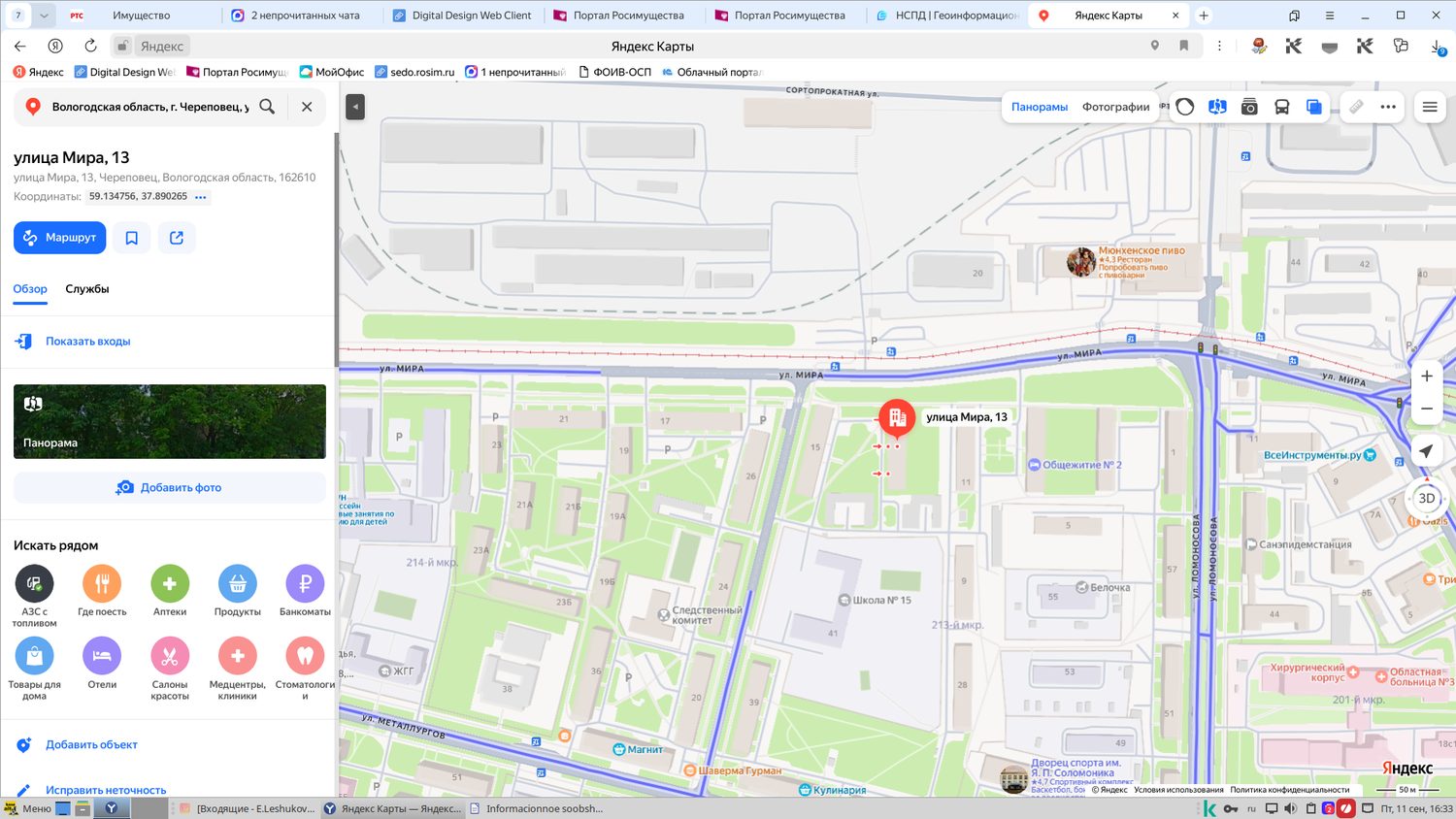Toggle the public transport bus layer
The image size is (1456, 819).
point(1281,107)
